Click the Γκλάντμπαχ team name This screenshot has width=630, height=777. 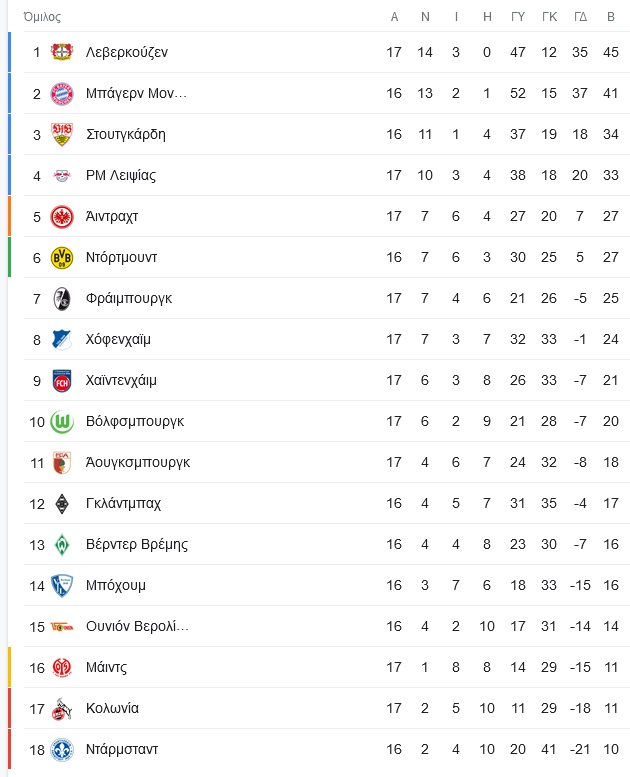[x=123, y=503]
